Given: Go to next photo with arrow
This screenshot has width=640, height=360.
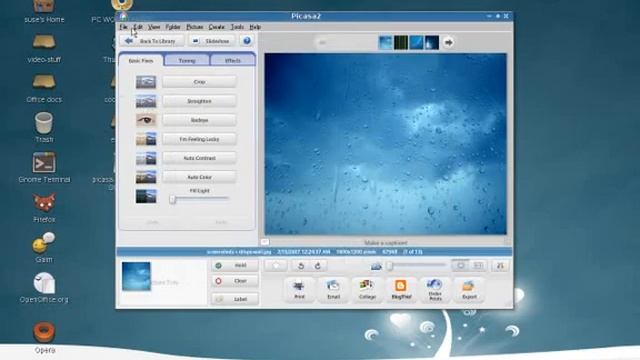Looking at the screenshot, I should 448,42.
